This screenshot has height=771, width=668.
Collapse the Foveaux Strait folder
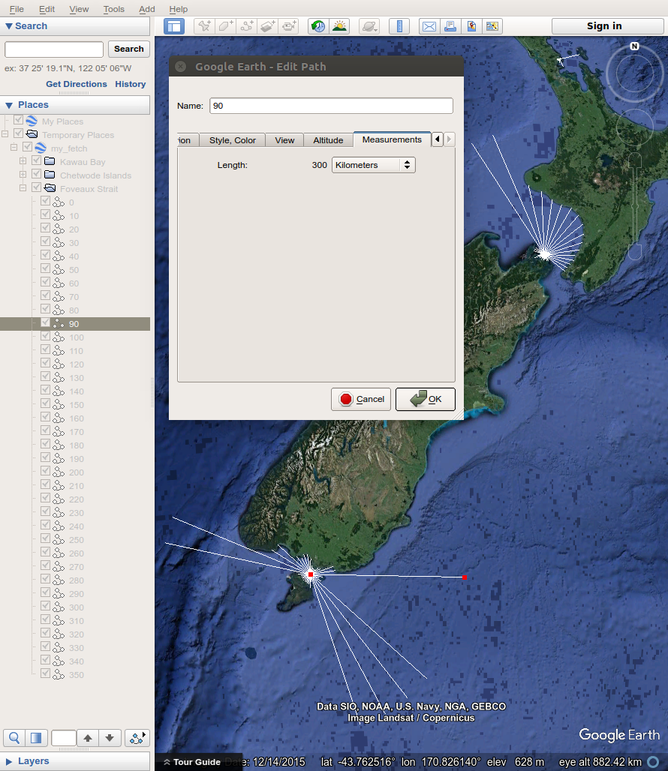click(x=23, y=187)
